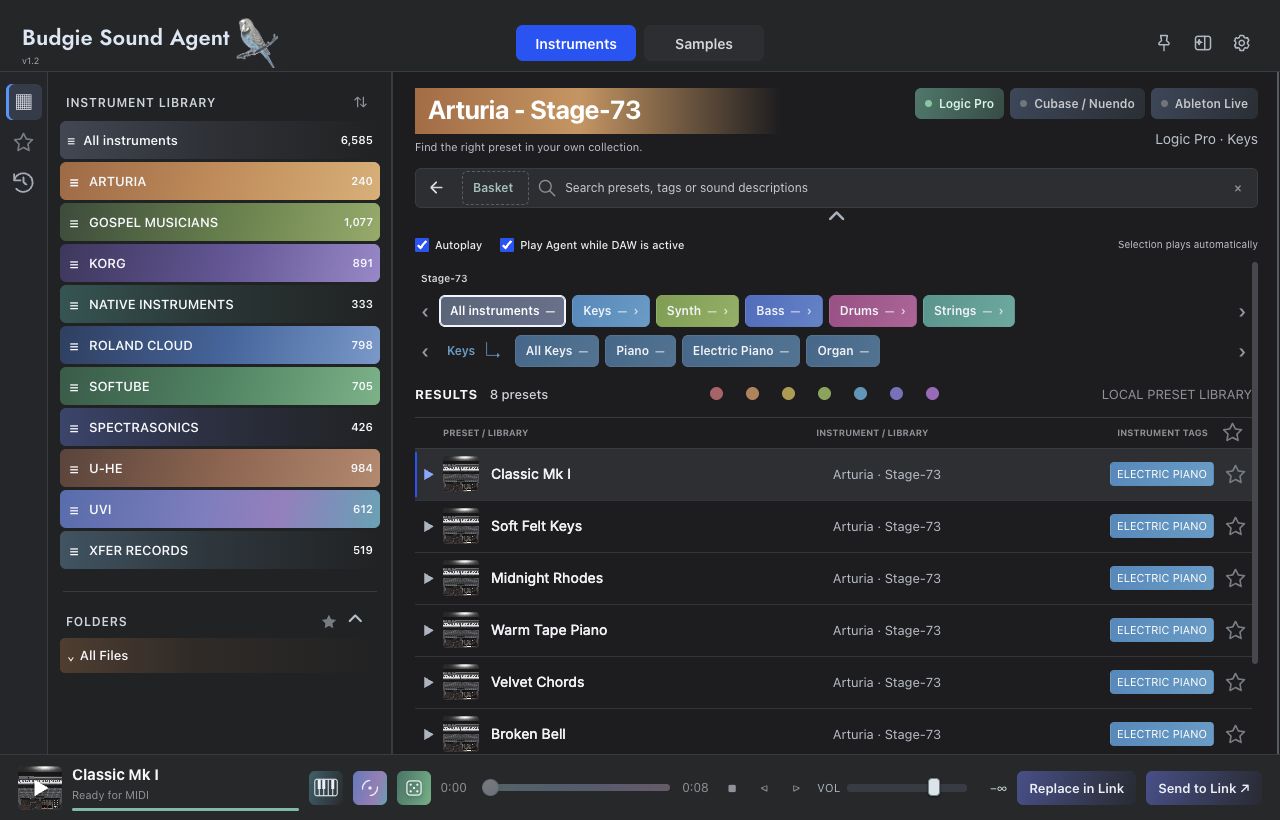This screenshot has height=820, width=1280.
Task: Toggle the side panel layout icon
Action: point(1203,43)
